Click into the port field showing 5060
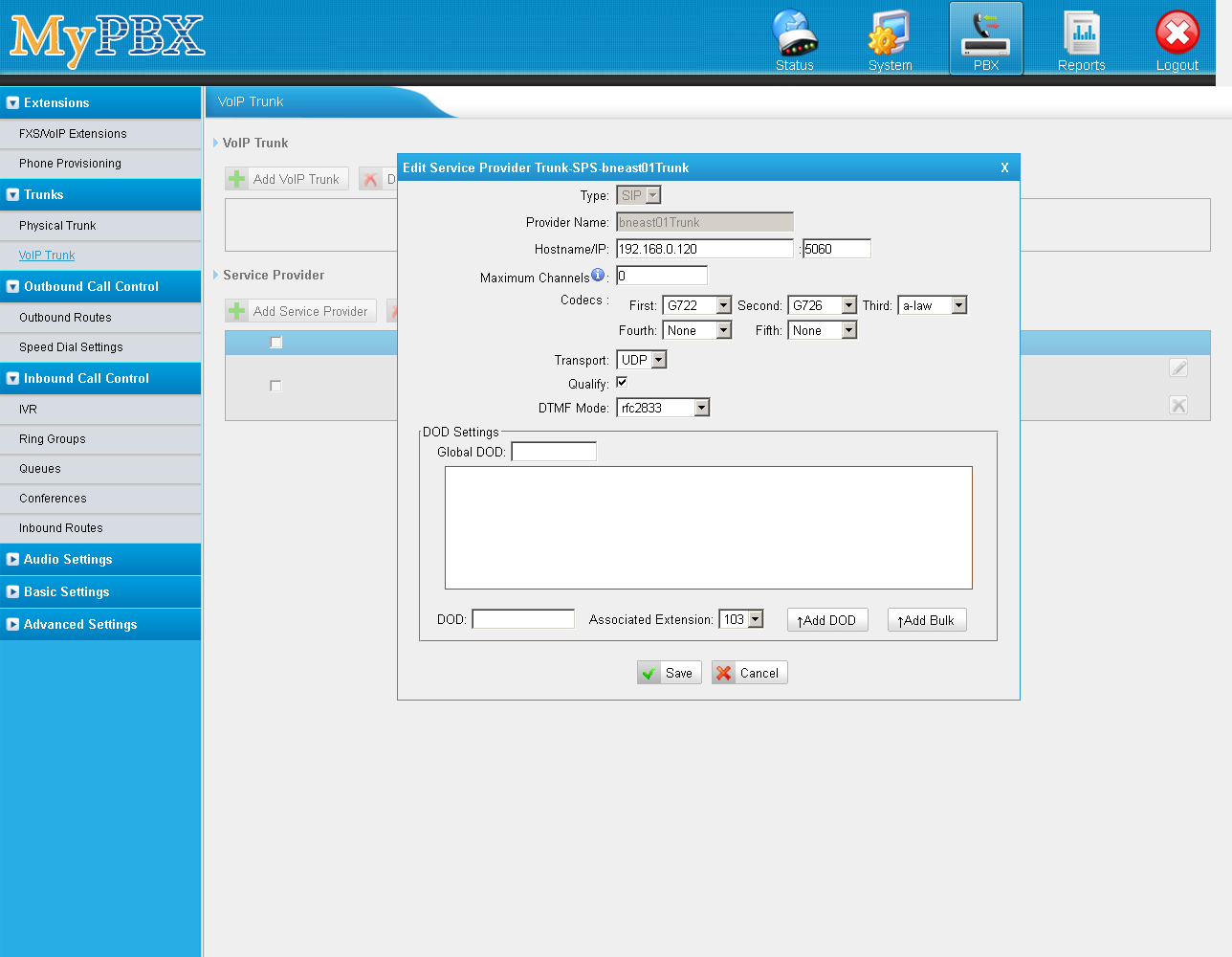 pyautogui.click(x=837, y=249)
